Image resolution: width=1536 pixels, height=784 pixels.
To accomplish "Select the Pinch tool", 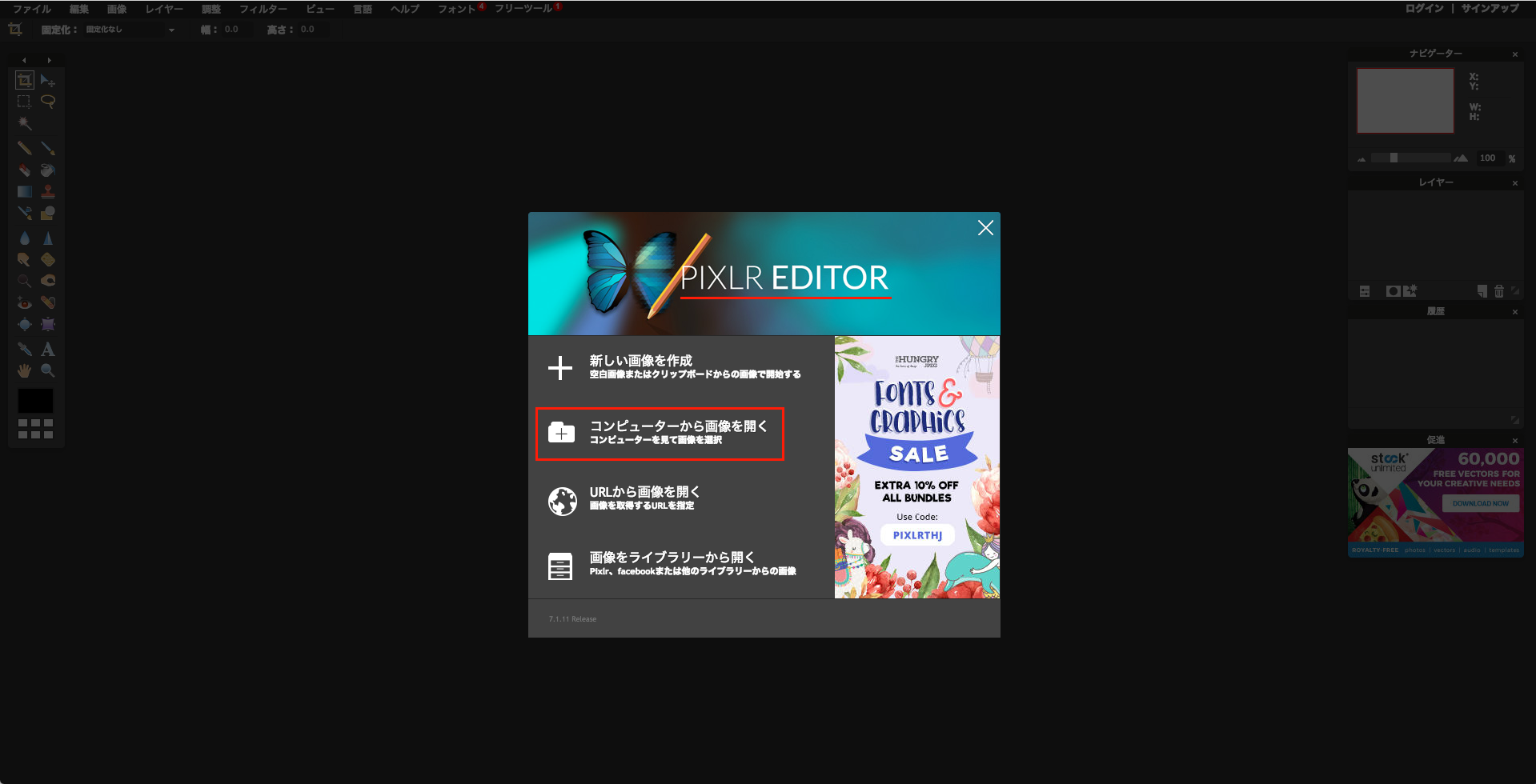I will 48,324.
